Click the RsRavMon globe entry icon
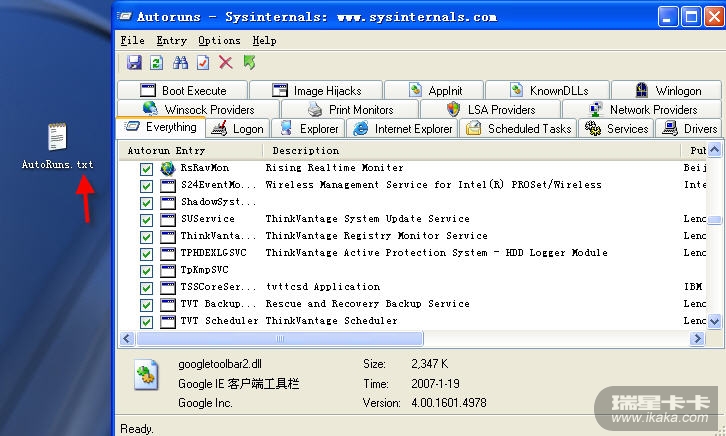Viewport: 726px width, 436px height. pos(168,168)
